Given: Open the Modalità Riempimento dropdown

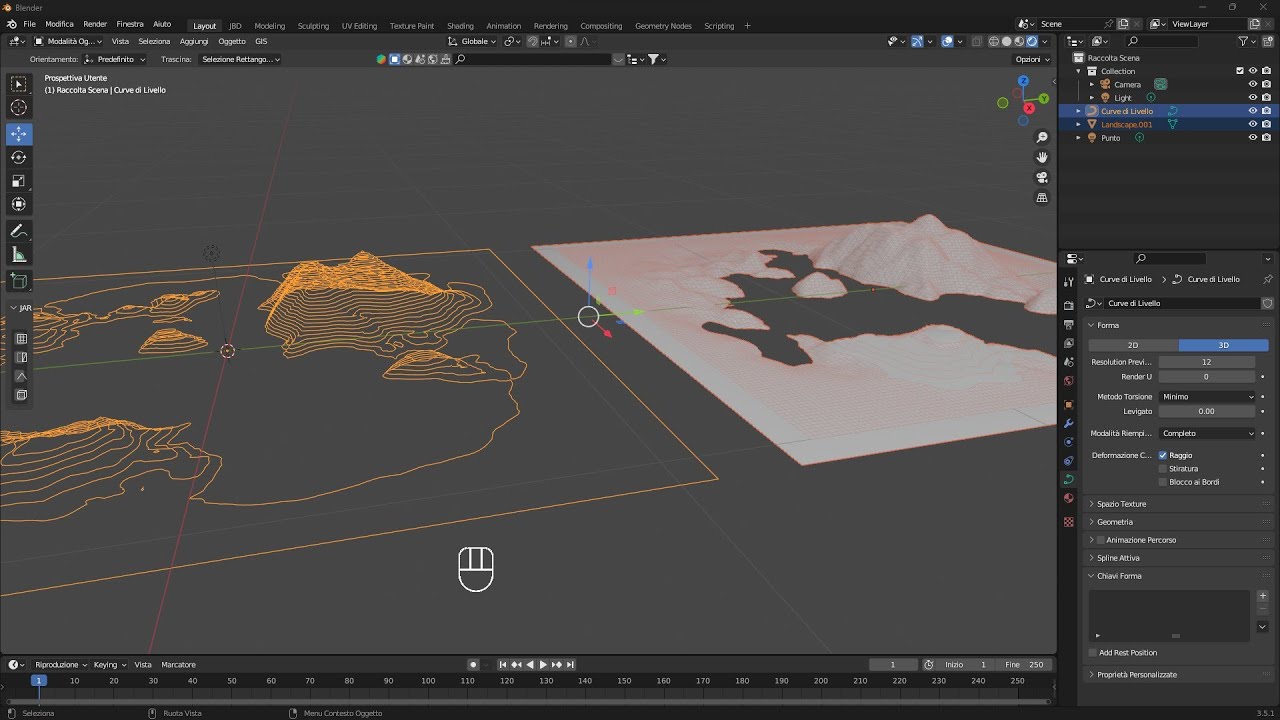Looking at the screenshot, I should coord(1207,433).
